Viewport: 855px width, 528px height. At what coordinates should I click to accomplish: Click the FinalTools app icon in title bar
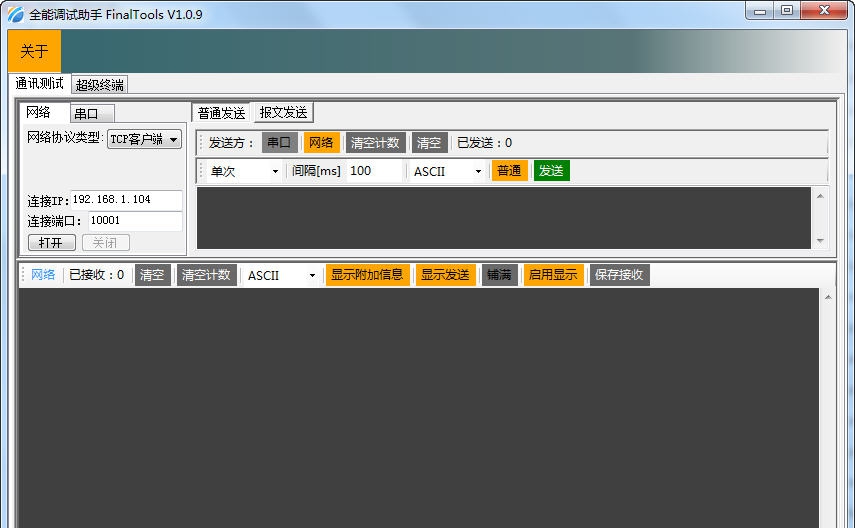point(15,14)
